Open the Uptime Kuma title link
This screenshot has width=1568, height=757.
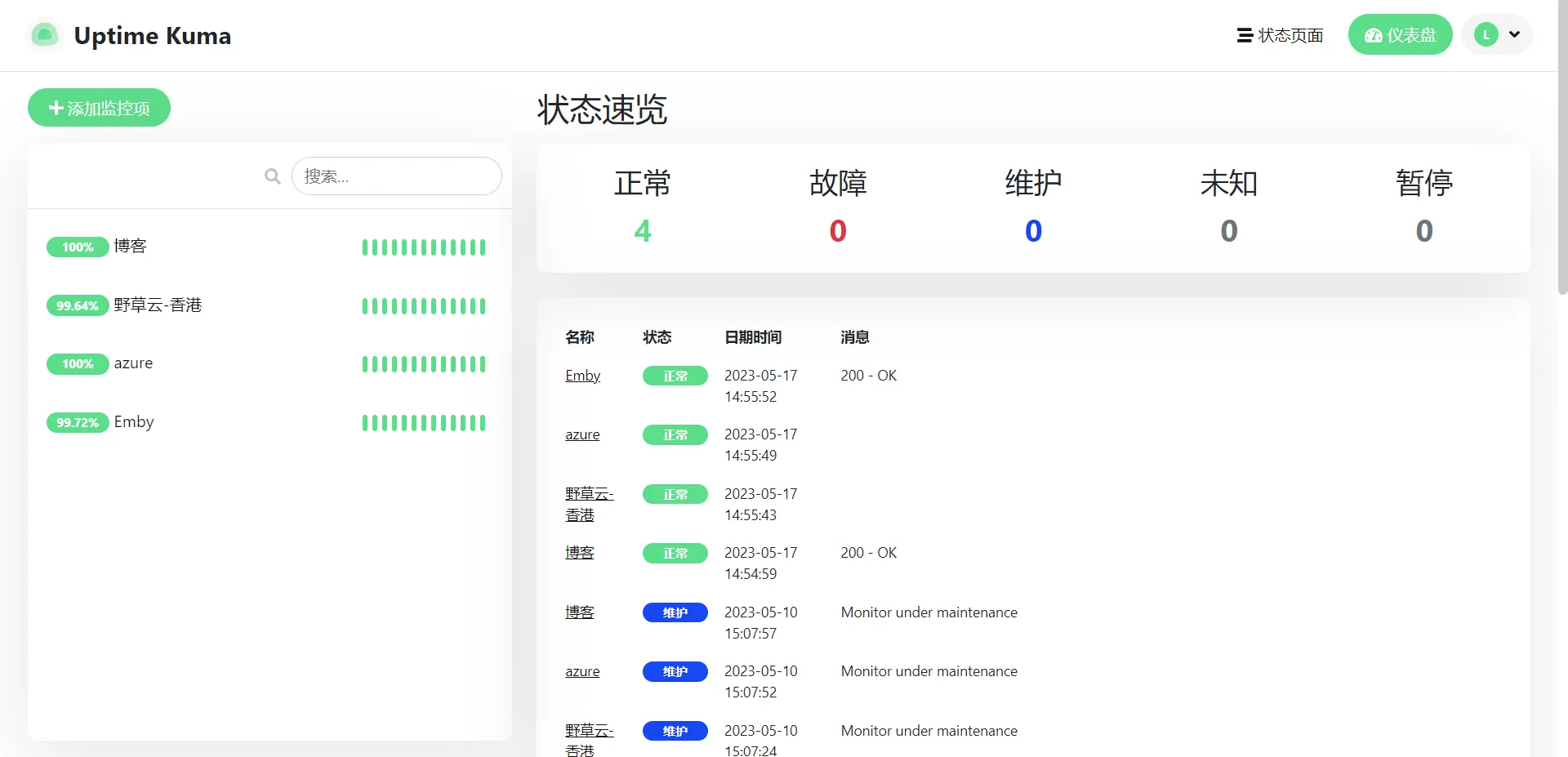[x=152, y=36]
